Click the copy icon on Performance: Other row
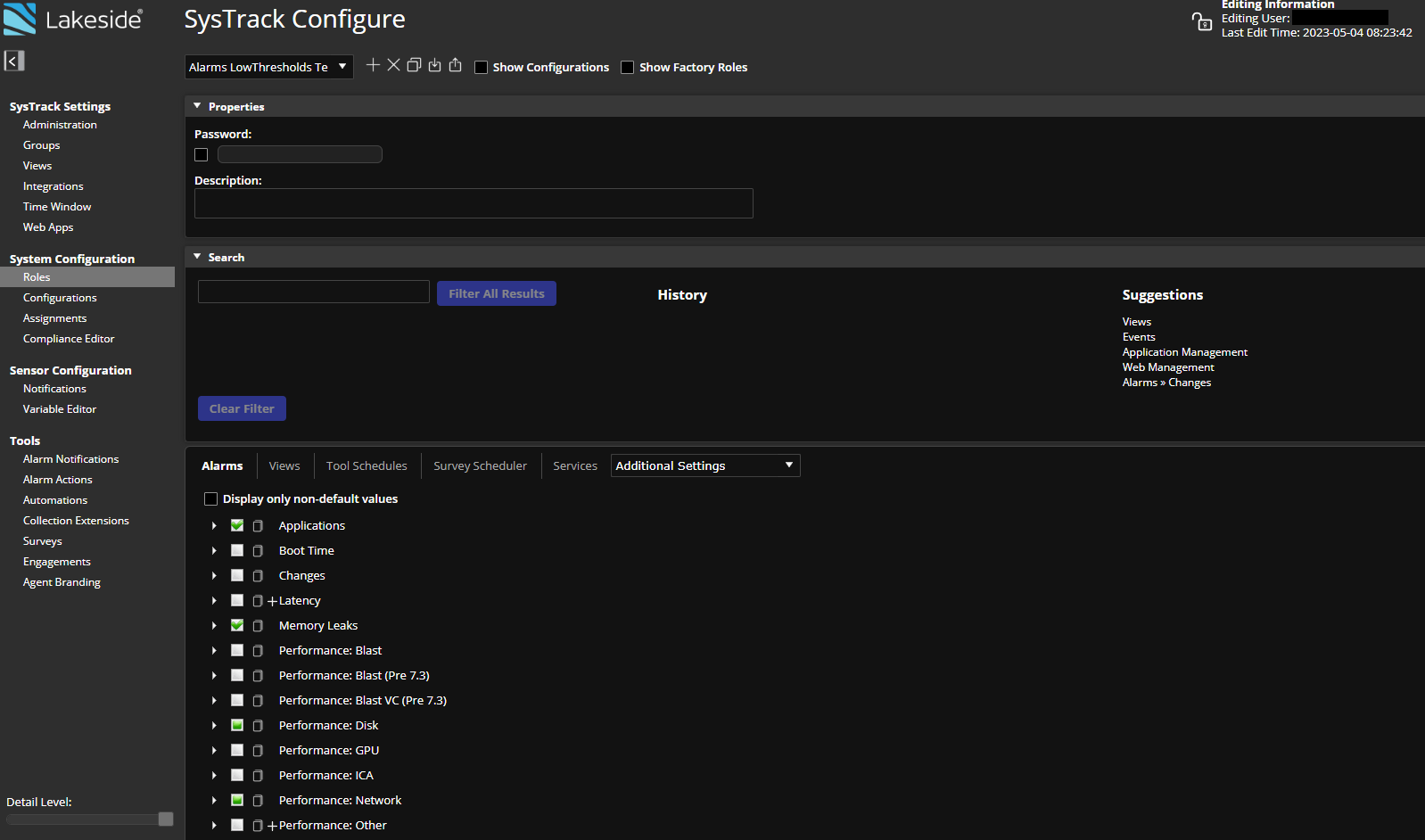This screenshot has height=840, width=1425. tap(258, 826)
